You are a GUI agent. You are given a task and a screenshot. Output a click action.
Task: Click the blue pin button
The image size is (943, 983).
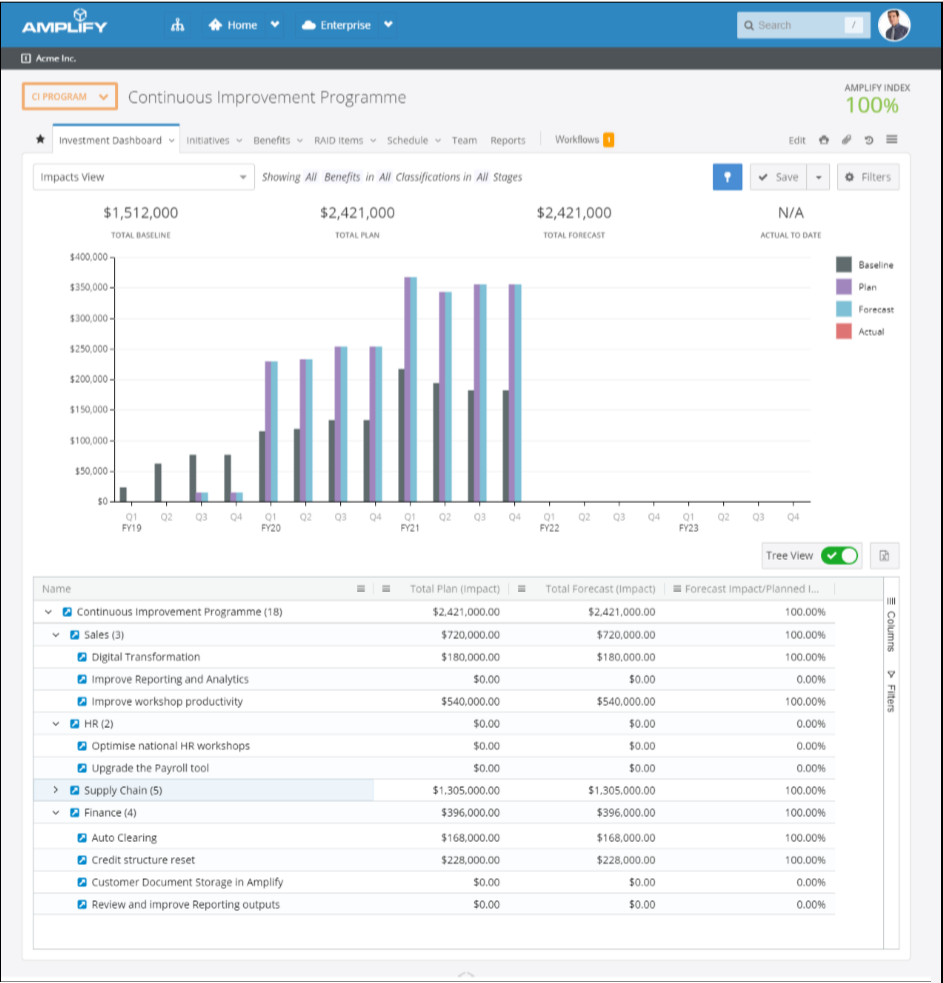coord(727,177)
